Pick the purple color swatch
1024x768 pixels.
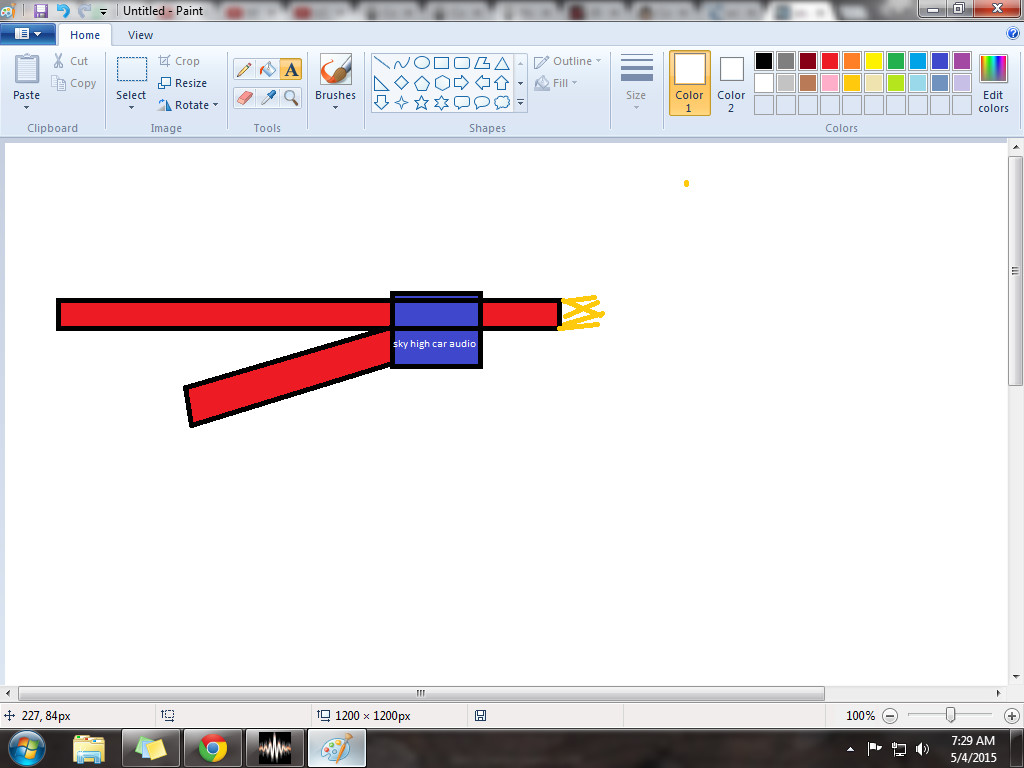tap(962, 61)
